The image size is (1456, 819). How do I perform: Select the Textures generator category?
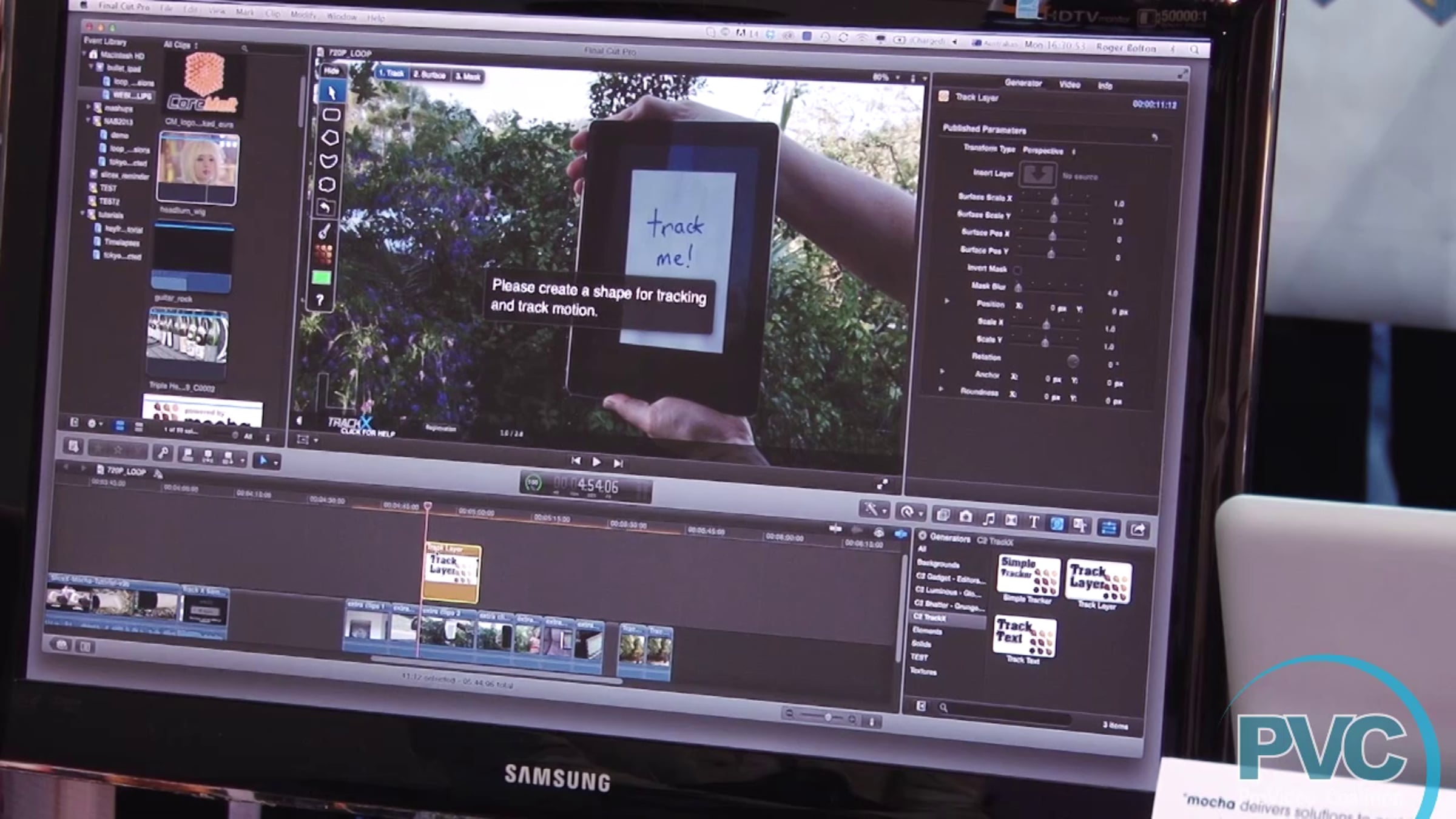923,670
